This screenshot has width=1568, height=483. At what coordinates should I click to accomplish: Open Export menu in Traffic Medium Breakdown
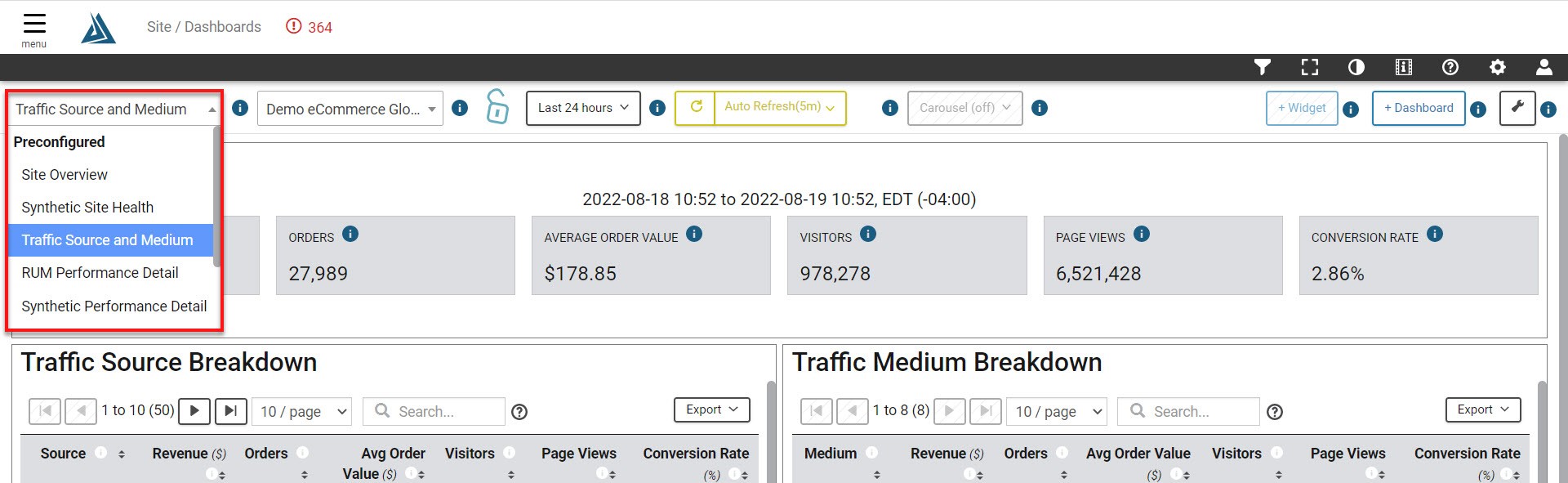(x=1483, y=409)
